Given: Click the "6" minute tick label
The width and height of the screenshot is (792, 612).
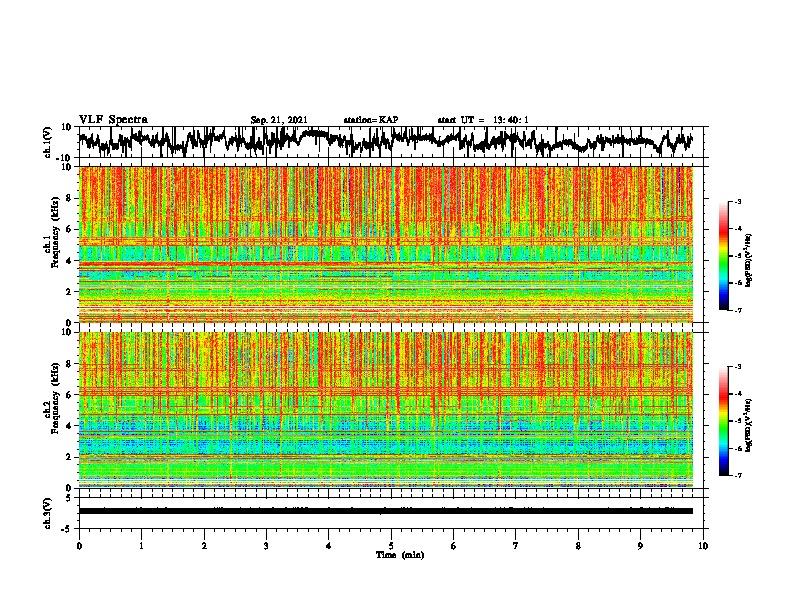Looking at the screenshot, I should click(x=453, y=546).
